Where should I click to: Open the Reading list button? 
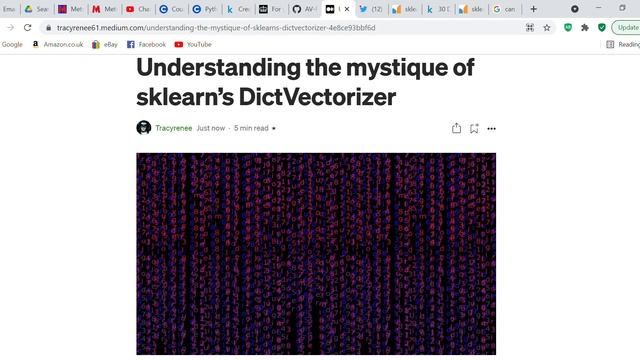coord(623,44)
